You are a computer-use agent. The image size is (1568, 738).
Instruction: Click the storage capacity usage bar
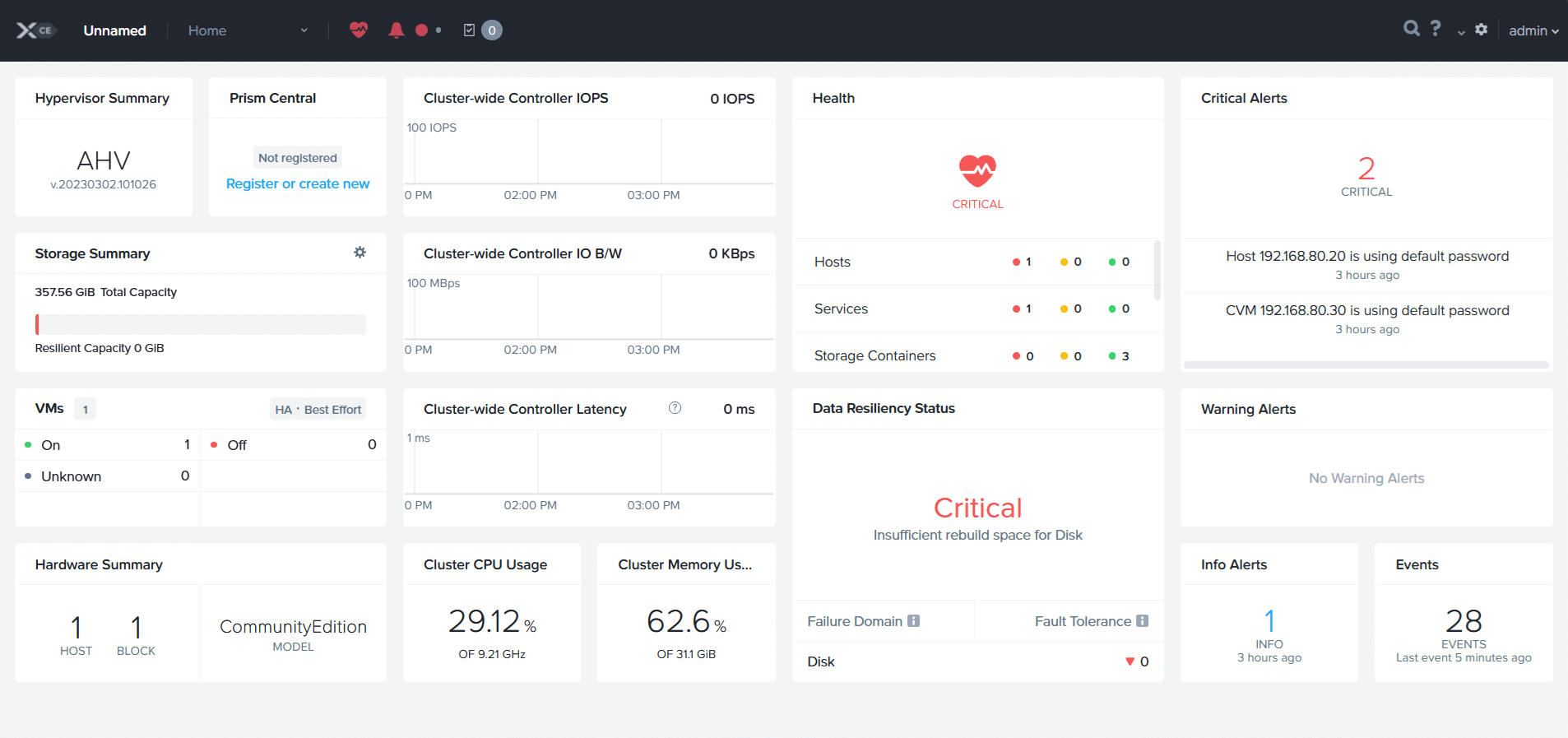(200, 324)
